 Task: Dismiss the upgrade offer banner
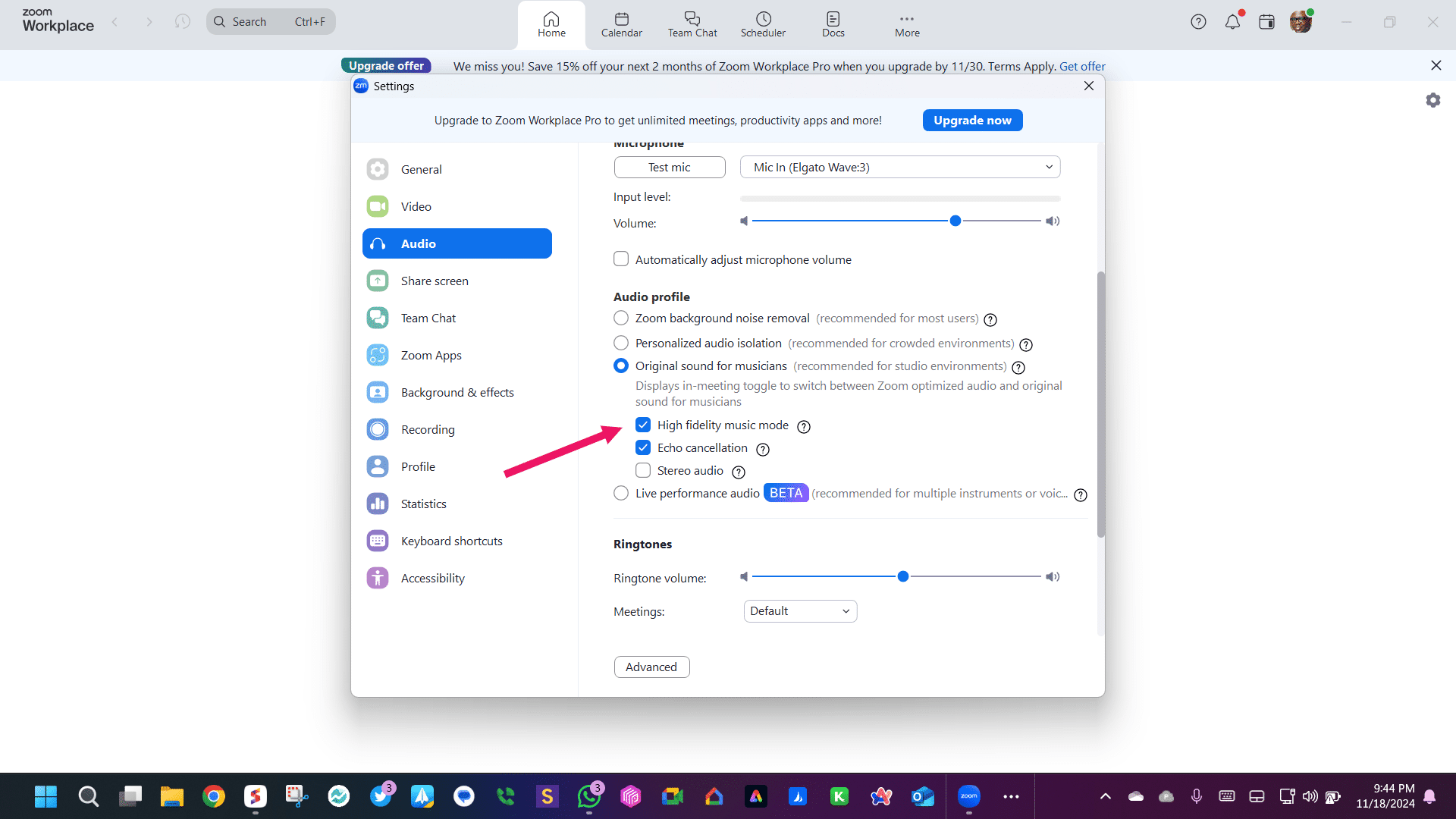1436,65
